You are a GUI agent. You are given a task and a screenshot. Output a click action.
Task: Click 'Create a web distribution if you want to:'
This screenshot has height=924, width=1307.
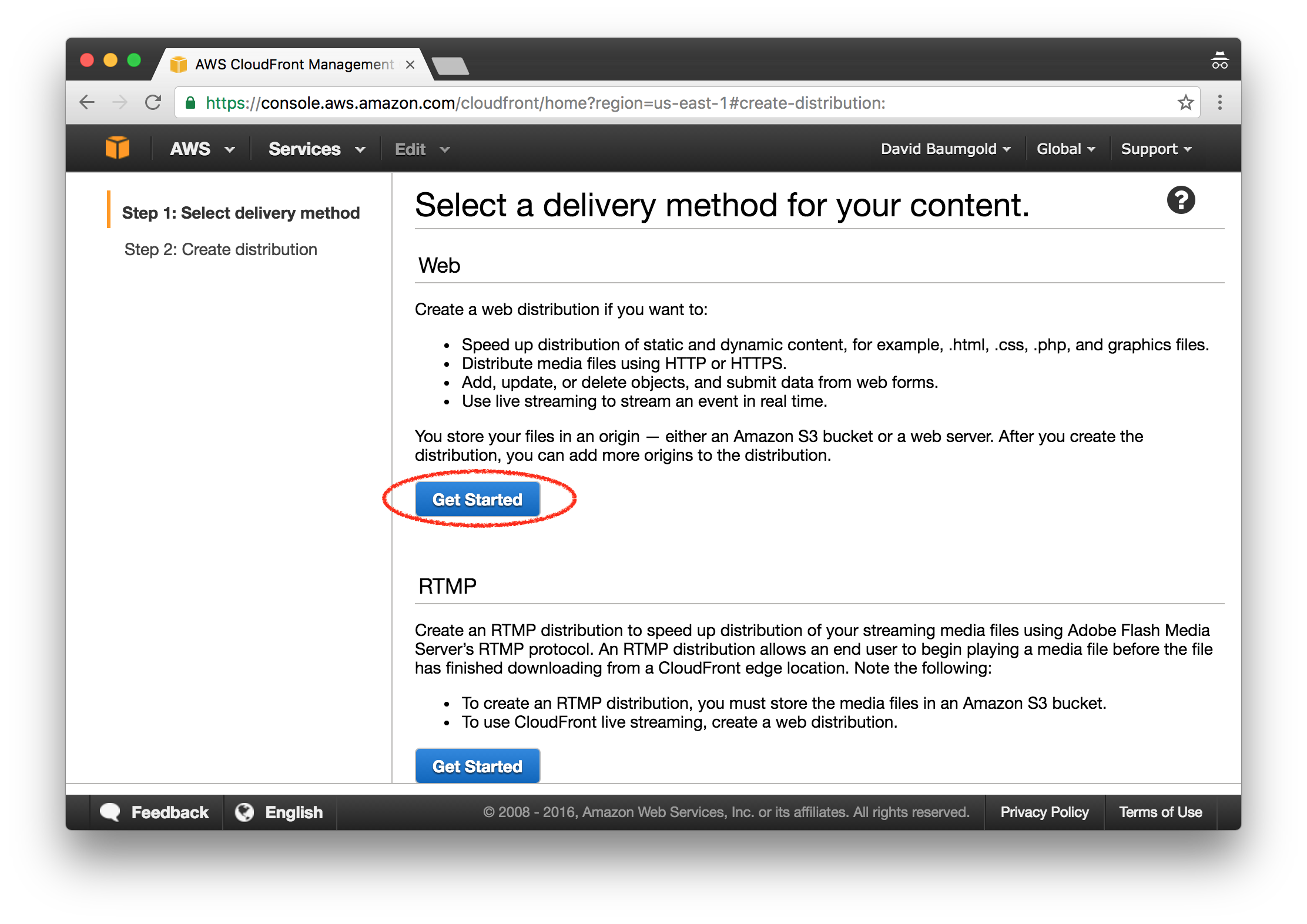click(561, 309)
